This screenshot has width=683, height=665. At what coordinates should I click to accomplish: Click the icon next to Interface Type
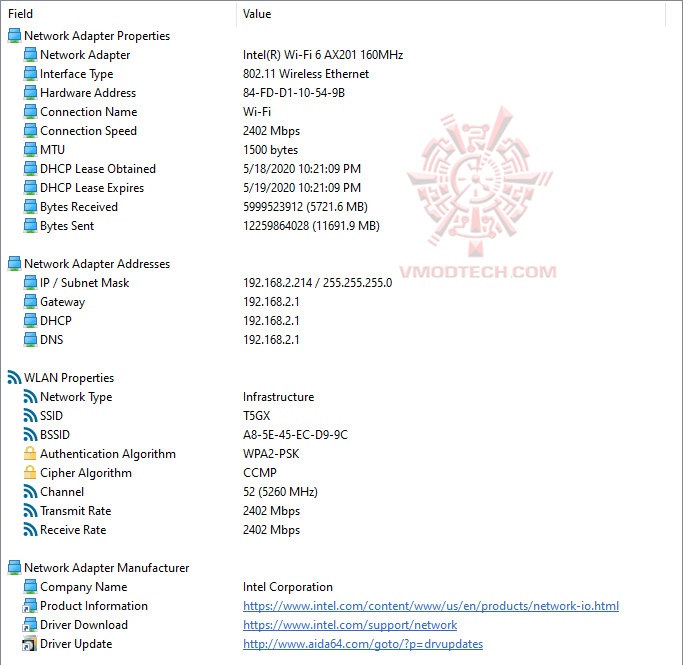(x=30, y=74)
